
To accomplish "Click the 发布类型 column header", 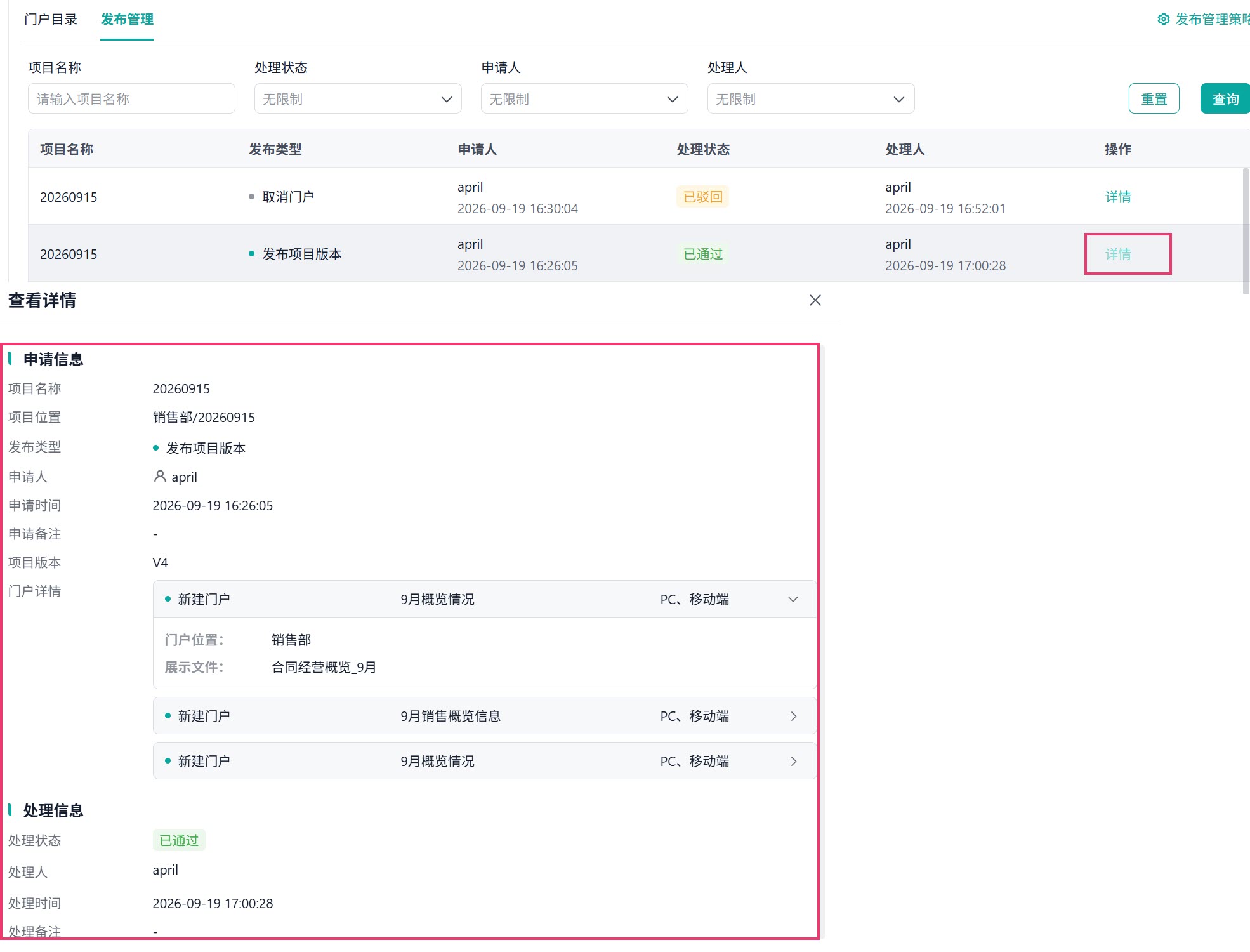I will pyautogui.click(x=275, y=149).
